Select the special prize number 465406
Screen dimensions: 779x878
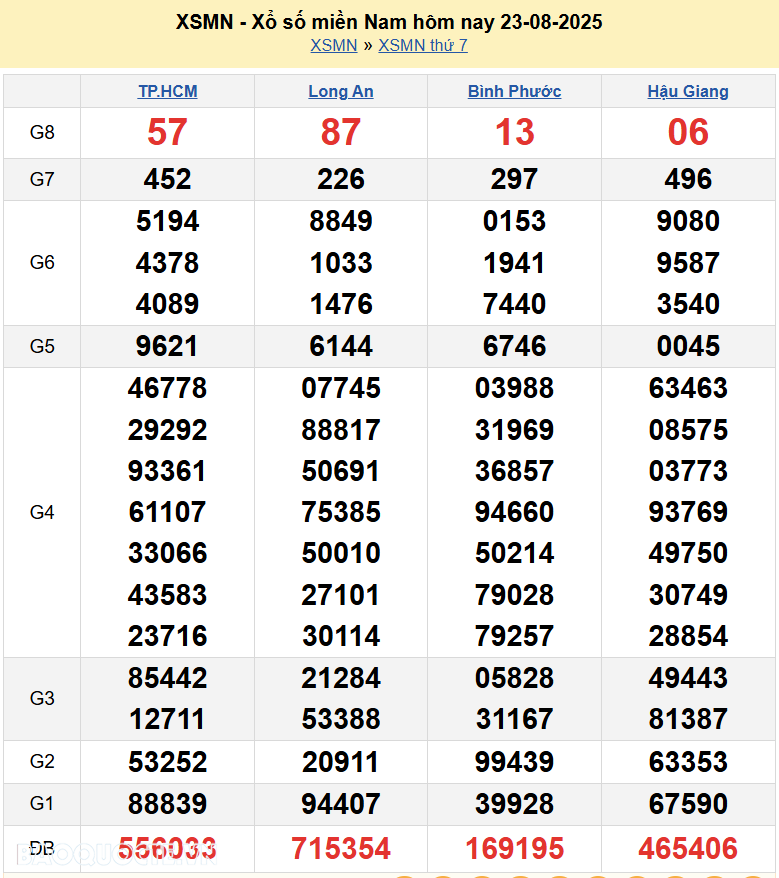(x=688, y=849)
